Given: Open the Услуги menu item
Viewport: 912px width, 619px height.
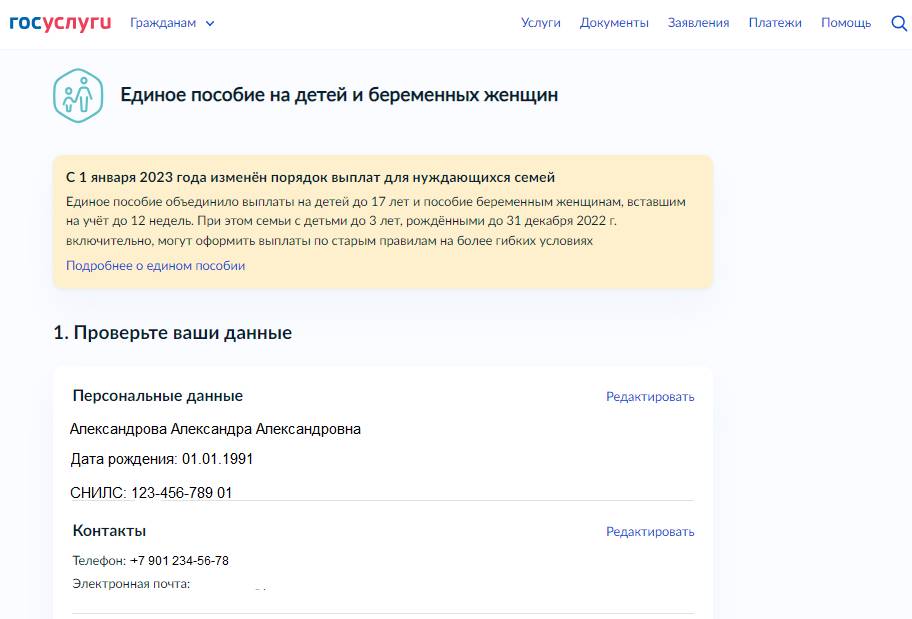Looking at the screenshot, I should (540, 21).
